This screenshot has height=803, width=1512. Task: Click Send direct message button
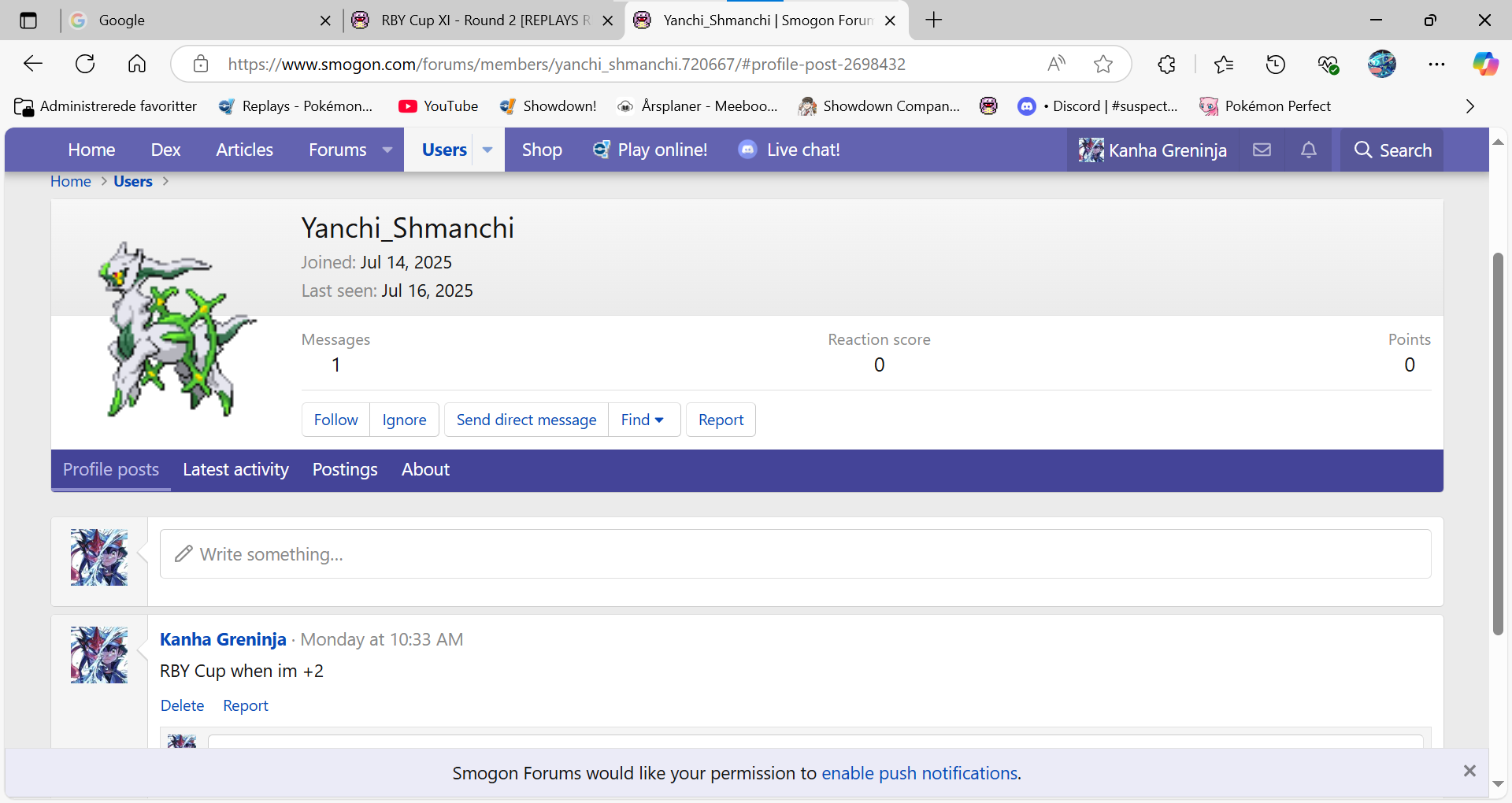pos(526,420)
